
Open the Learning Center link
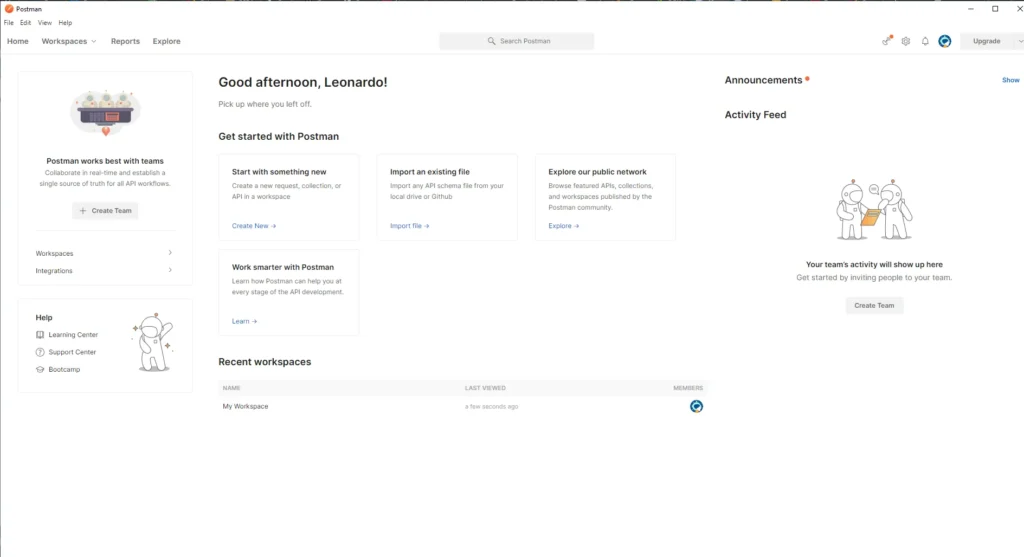[73, 334]
